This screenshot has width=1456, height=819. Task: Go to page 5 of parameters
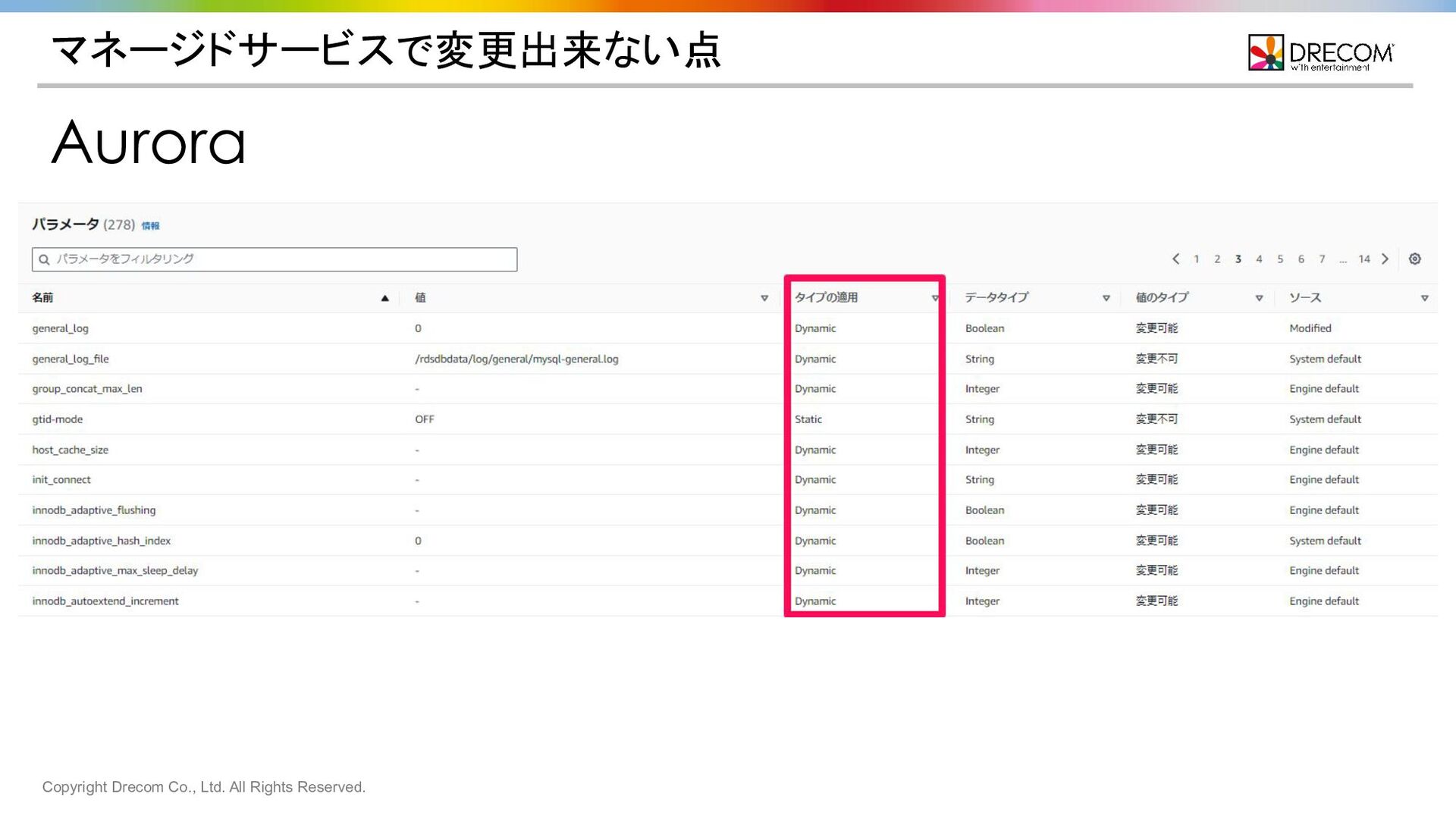(1280, 259)
